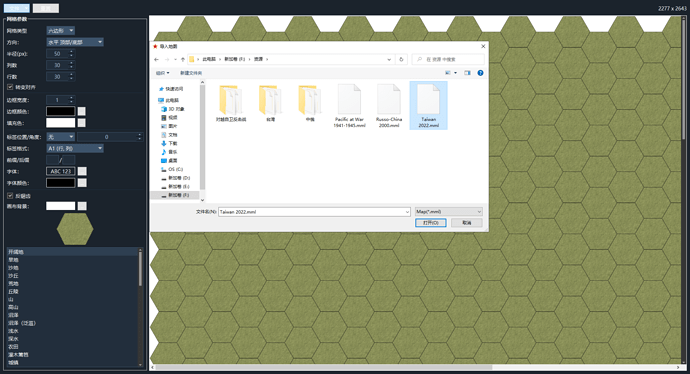Click the file name field showing Taiwan 2022.mml
Viewport: 690px width, 374px height.
tap(314, 212)
